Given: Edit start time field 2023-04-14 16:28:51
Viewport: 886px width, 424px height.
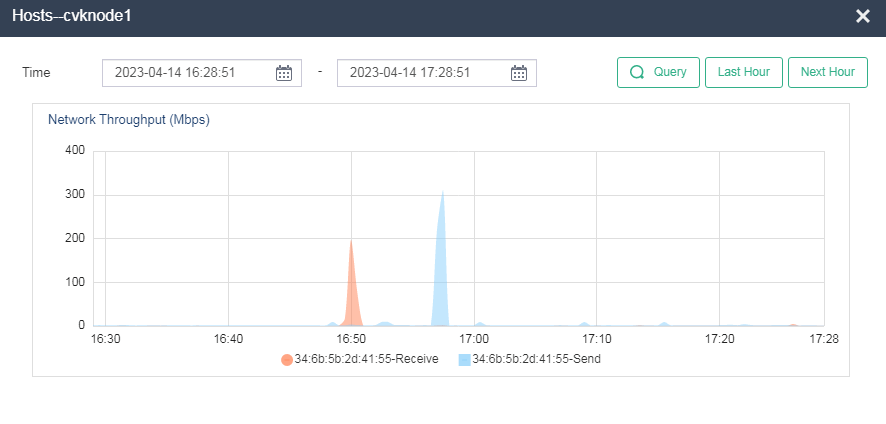Looking at the screenshot, I should (202, 73).
